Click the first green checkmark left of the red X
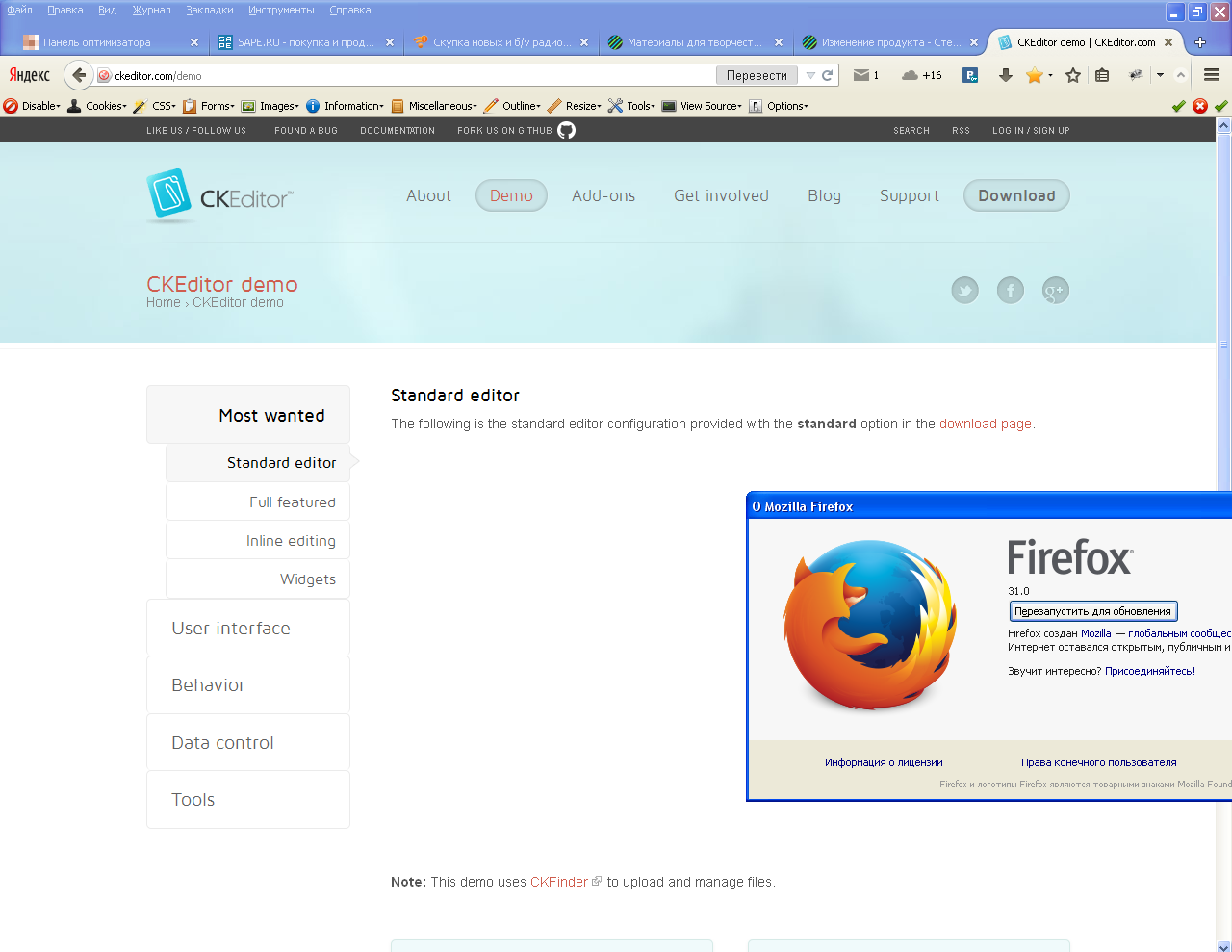Viewport: 1232px width, 952px height. click(1179, 106)
